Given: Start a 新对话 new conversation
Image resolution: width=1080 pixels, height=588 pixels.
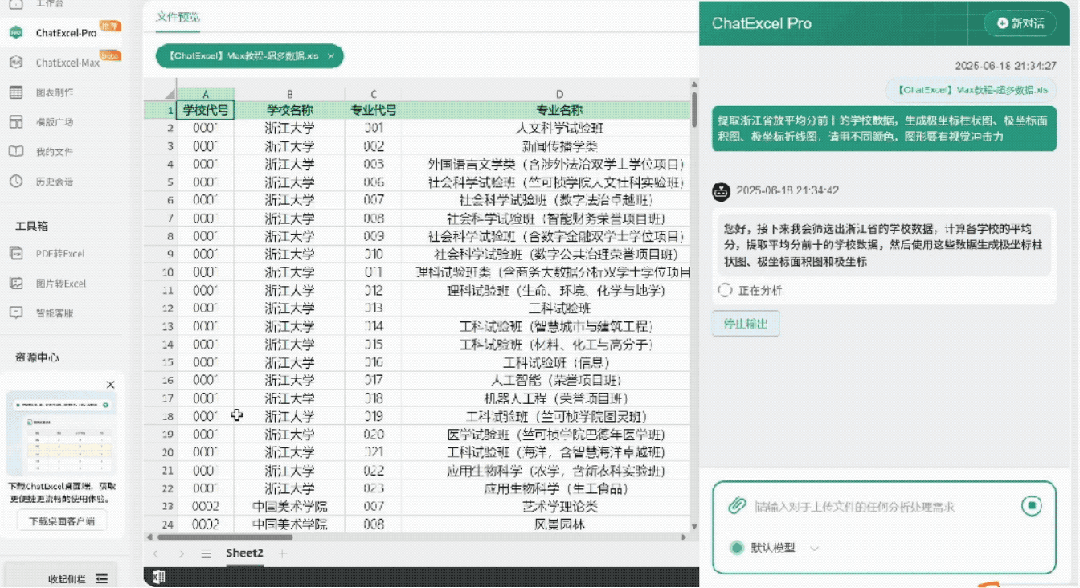Looking at the screenshot, I should click(x=1020, y=23).
